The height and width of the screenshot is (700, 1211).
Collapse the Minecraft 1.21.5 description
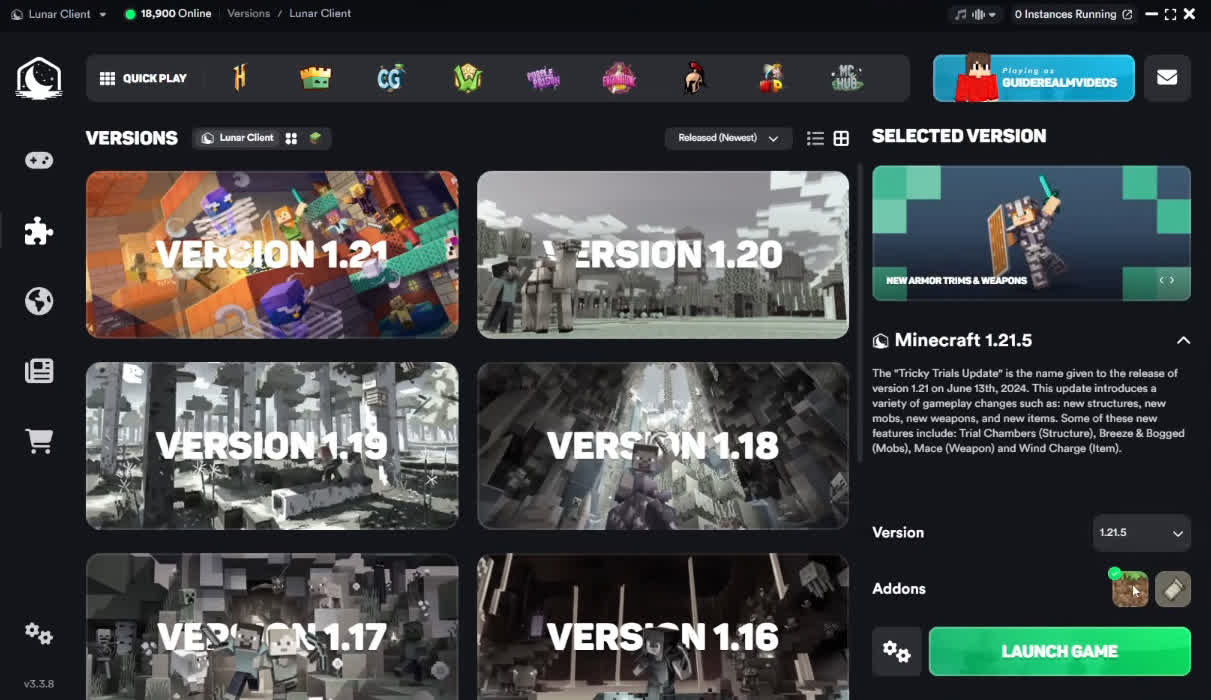(x=1183, y=341)
